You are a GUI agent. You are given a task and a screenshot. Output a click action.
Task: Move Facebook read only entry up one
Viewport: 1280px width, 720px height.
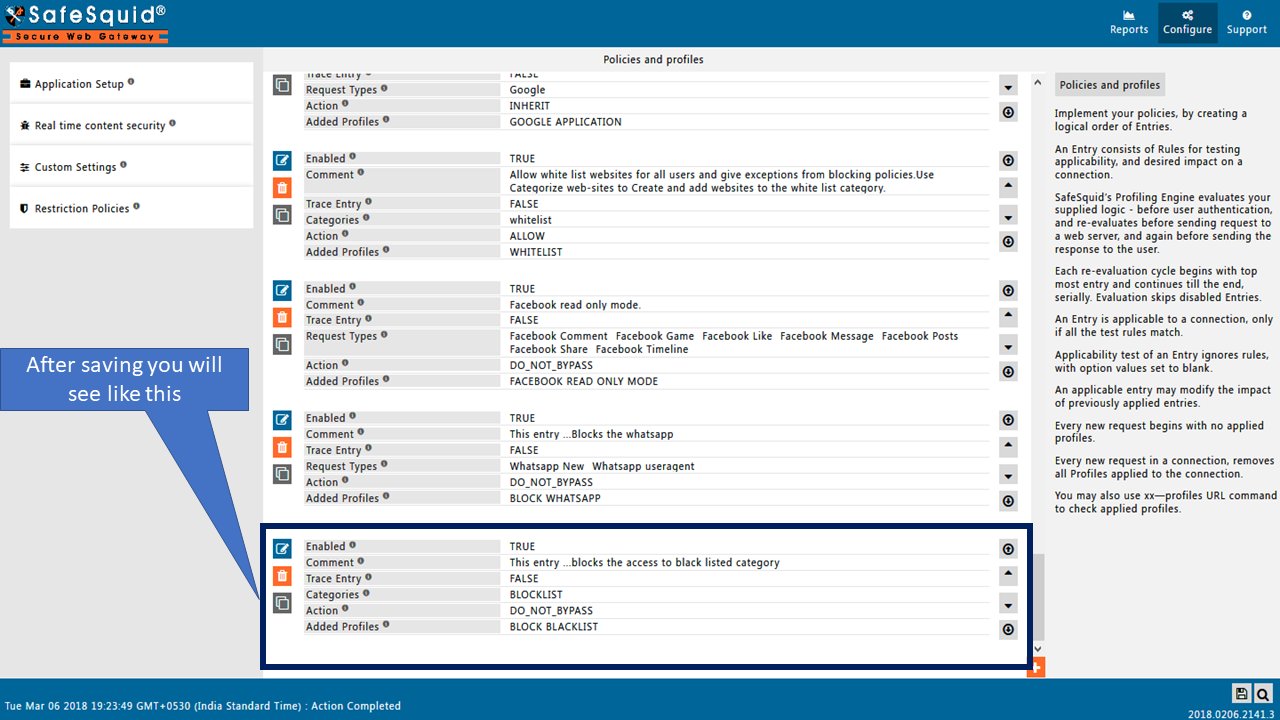click(x=1008, y=317)
